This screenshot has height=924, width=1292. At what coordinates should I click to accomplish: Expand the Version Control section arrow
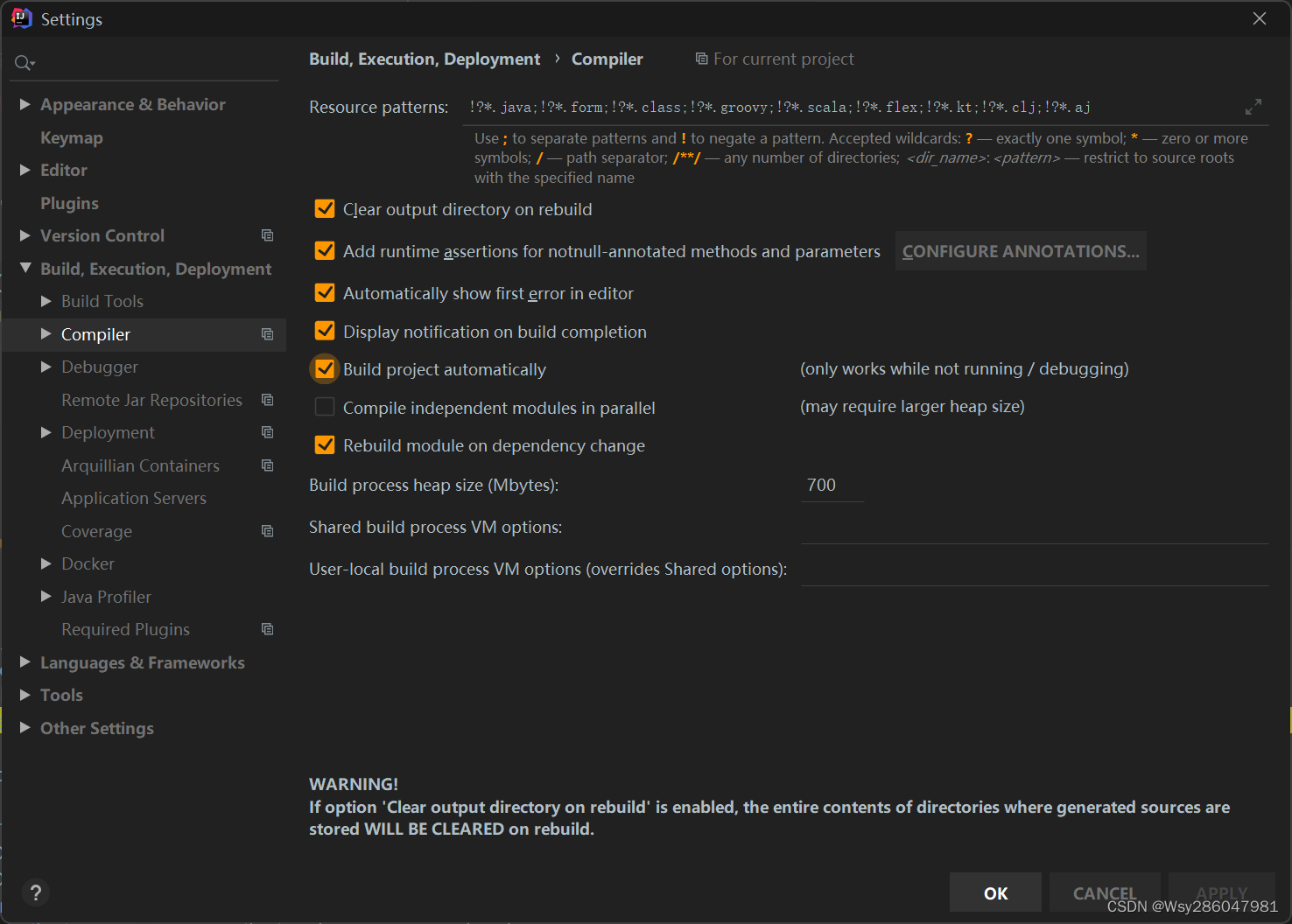click(x=25, y=235)
